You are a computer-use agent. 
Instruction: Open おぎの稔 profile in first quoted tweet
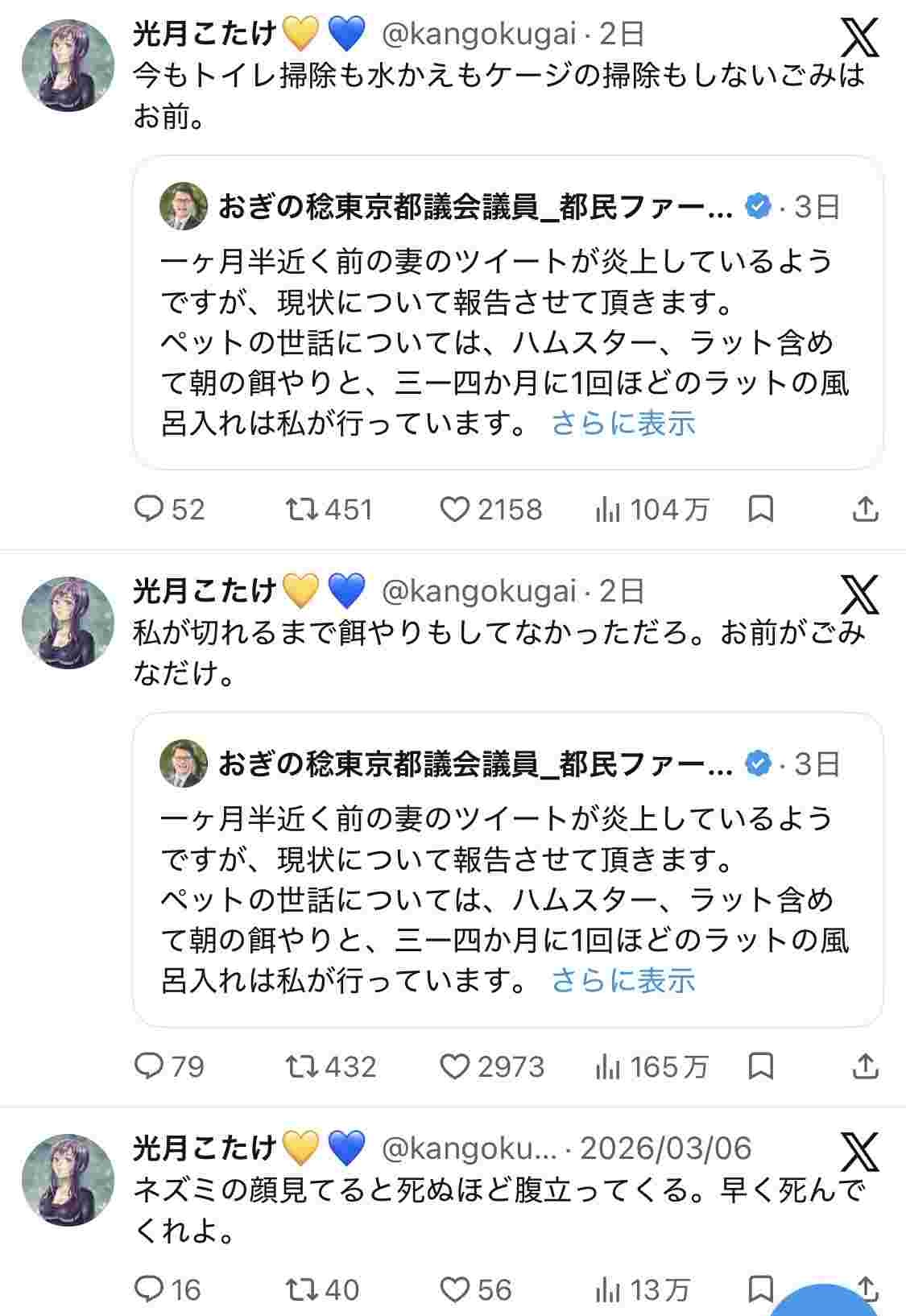[475, 207]
